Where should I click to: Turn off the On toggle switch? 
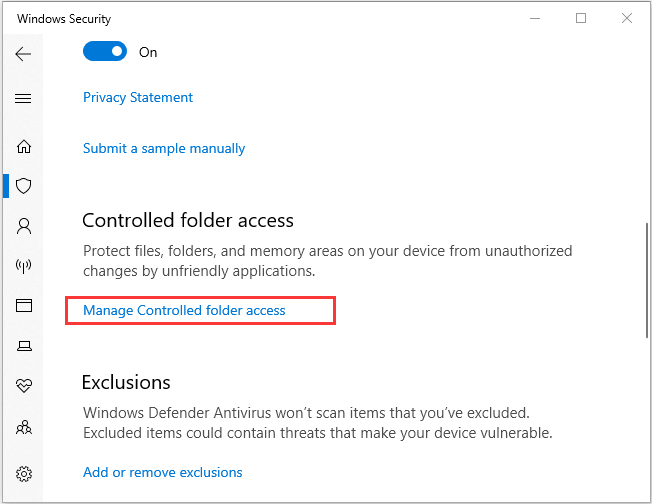click(x=105, y=51)
